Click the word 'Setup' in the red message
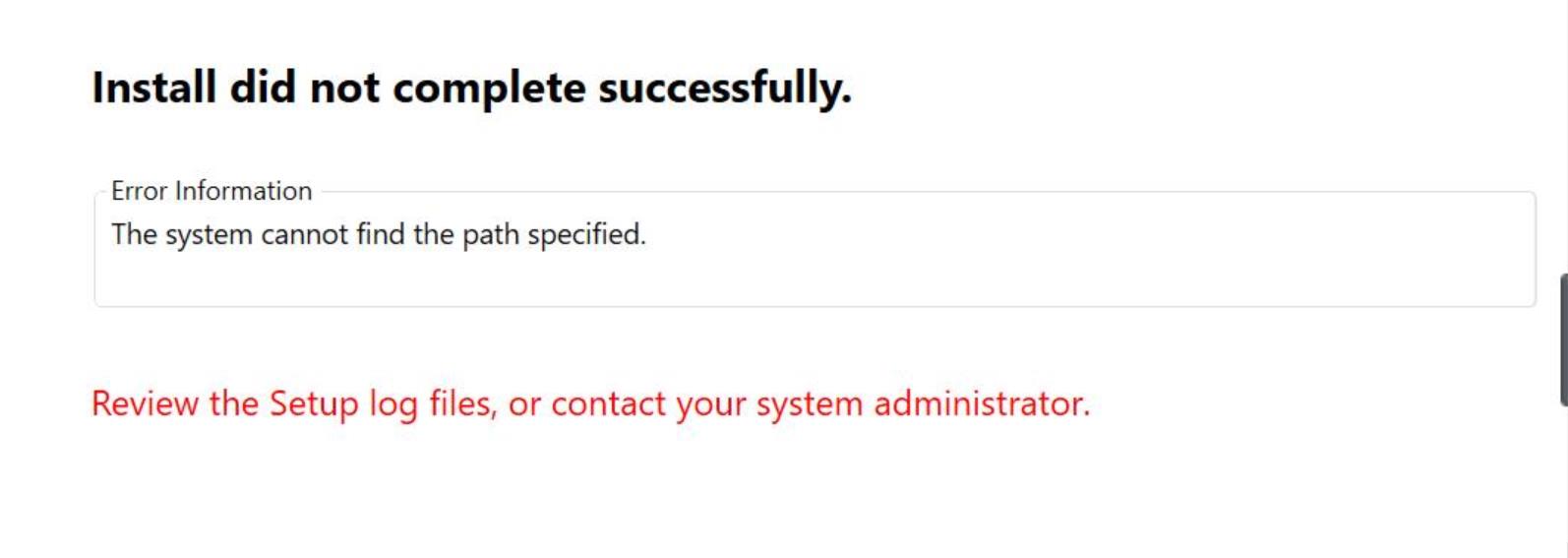This screenshot has width=1568, height=558. [314, 403]
